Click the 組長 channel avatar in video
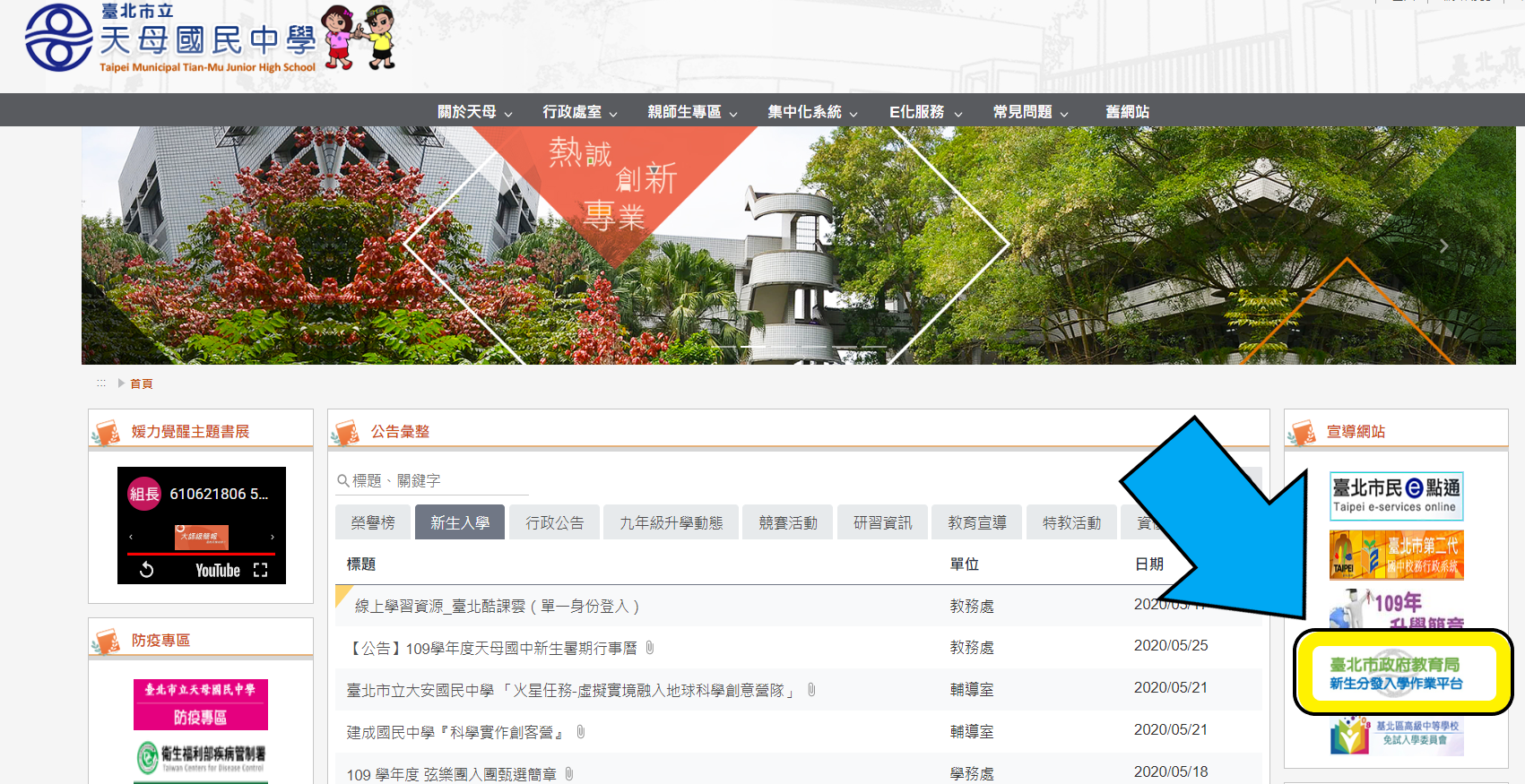This screenshot has height=784, width=1525. pyautogui.click(x=144, y=494)
